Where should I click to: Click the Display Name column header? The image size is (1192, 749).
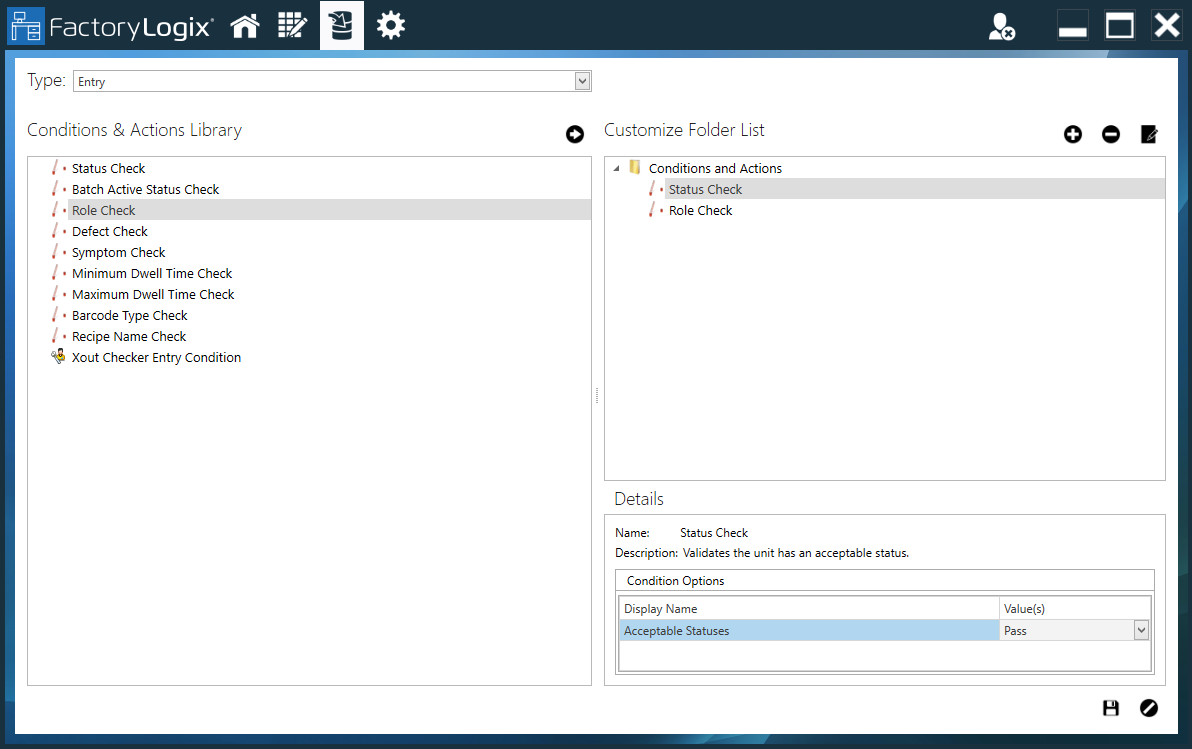tap(809, 608)
